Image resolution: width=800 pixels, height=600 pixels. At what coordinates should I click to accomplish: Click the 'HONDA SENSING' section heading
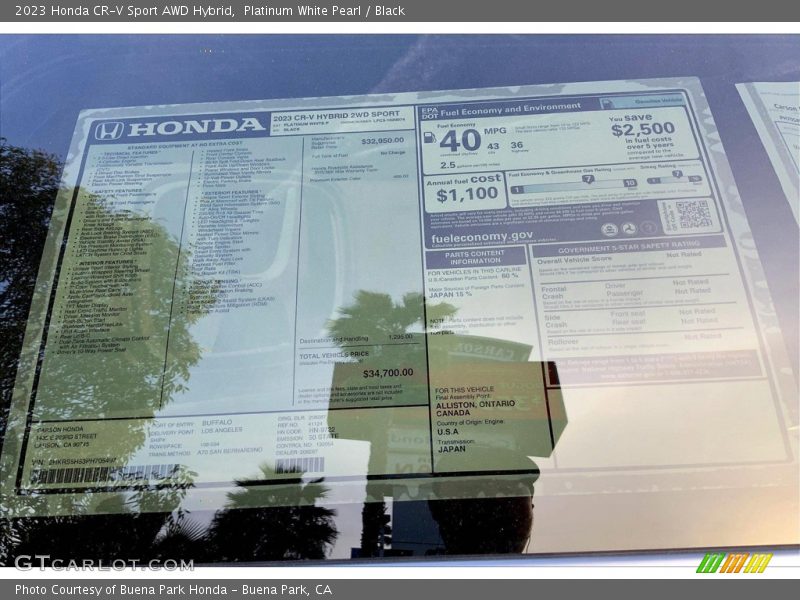(x=216, y=281)
